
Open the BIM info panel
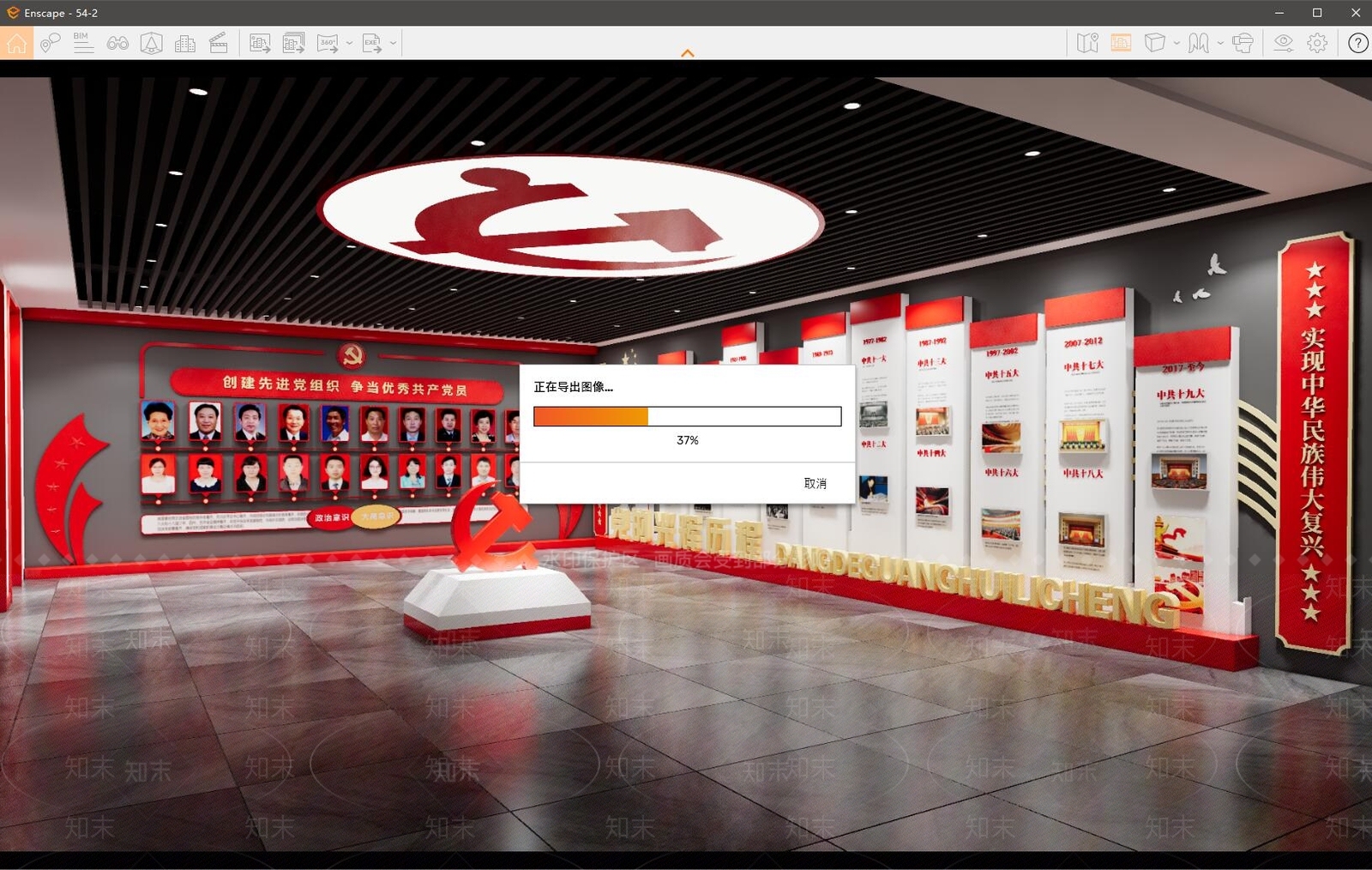click(83, 43)
